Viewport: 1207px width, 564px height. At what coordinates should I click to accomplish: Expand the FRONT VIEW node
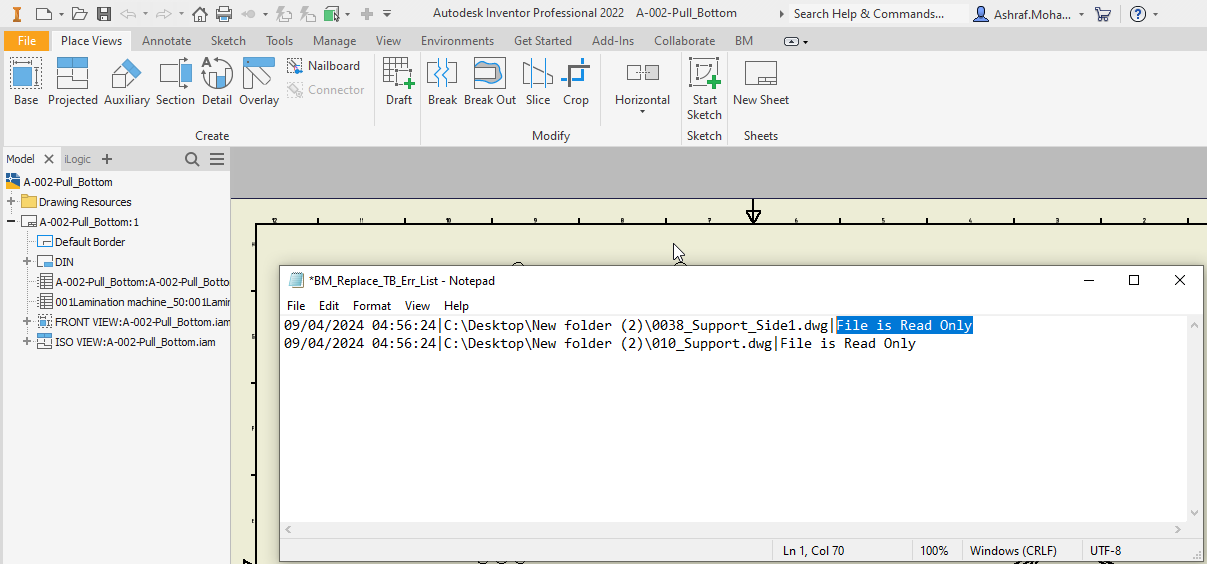pos(28,322)
